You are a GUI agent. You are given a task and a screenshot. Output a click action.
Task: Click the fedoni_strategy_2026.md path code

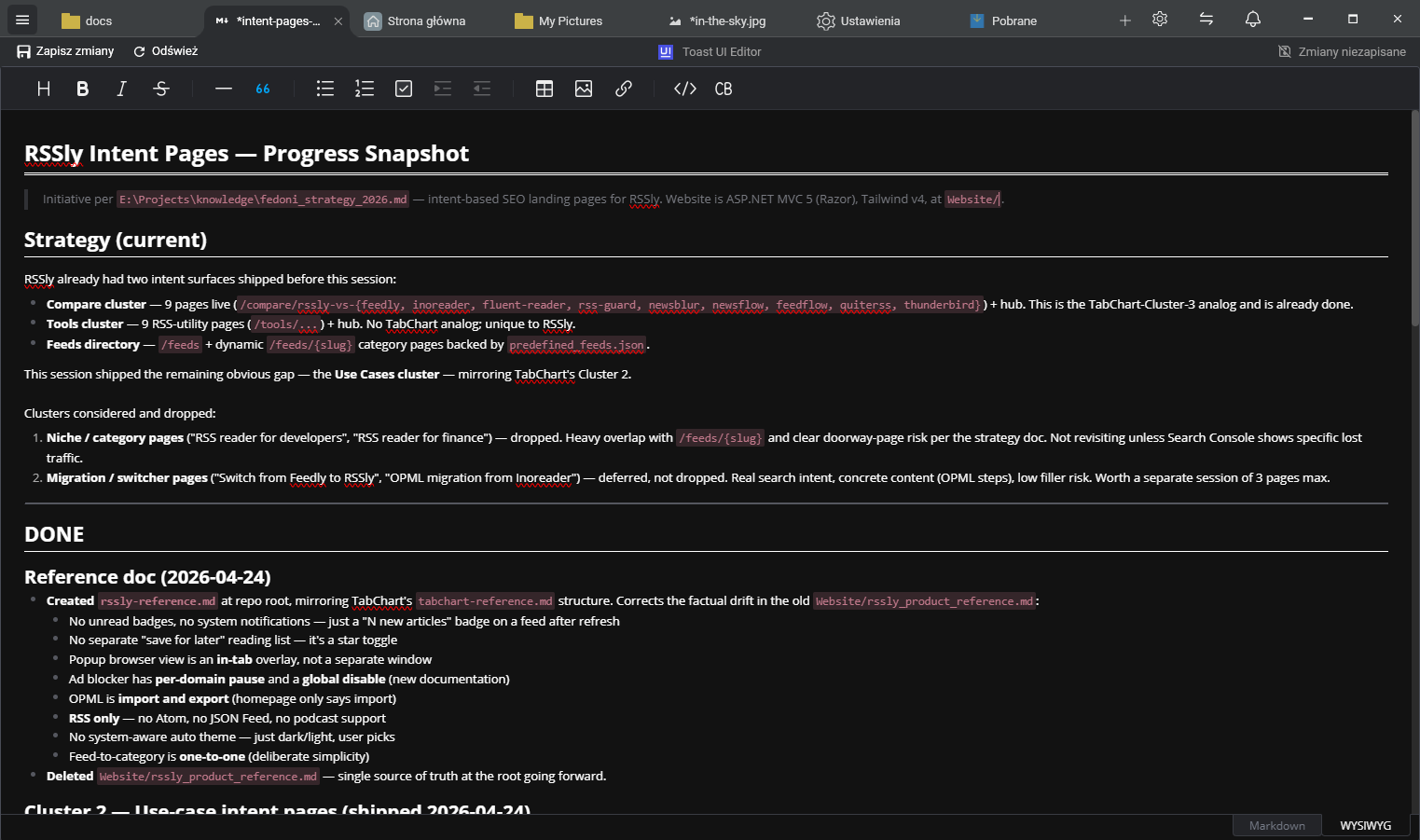click(263, 200)
